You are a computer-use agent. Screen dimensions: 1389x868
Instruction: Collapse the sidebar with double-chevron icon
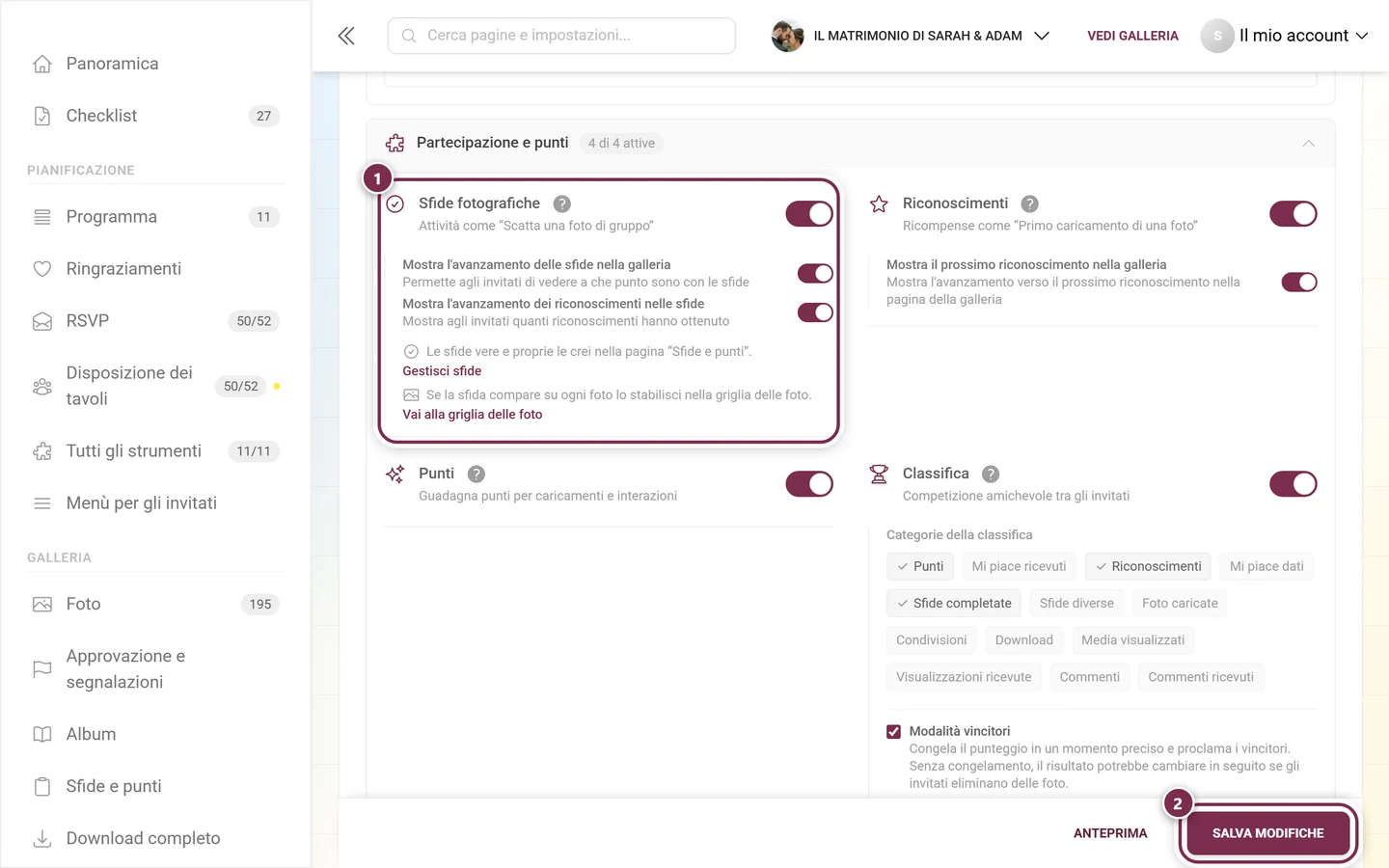pos(346,36)
